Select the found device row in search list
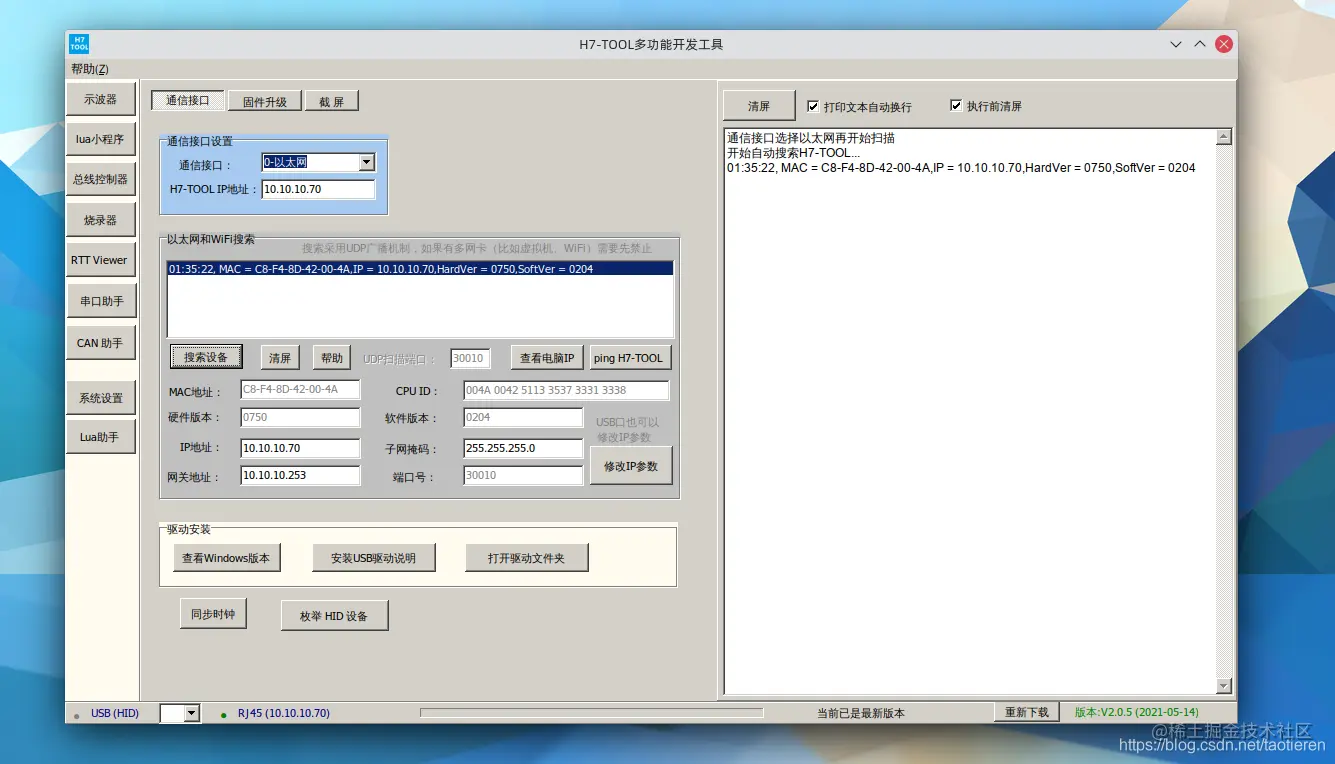 click(420, 268)
